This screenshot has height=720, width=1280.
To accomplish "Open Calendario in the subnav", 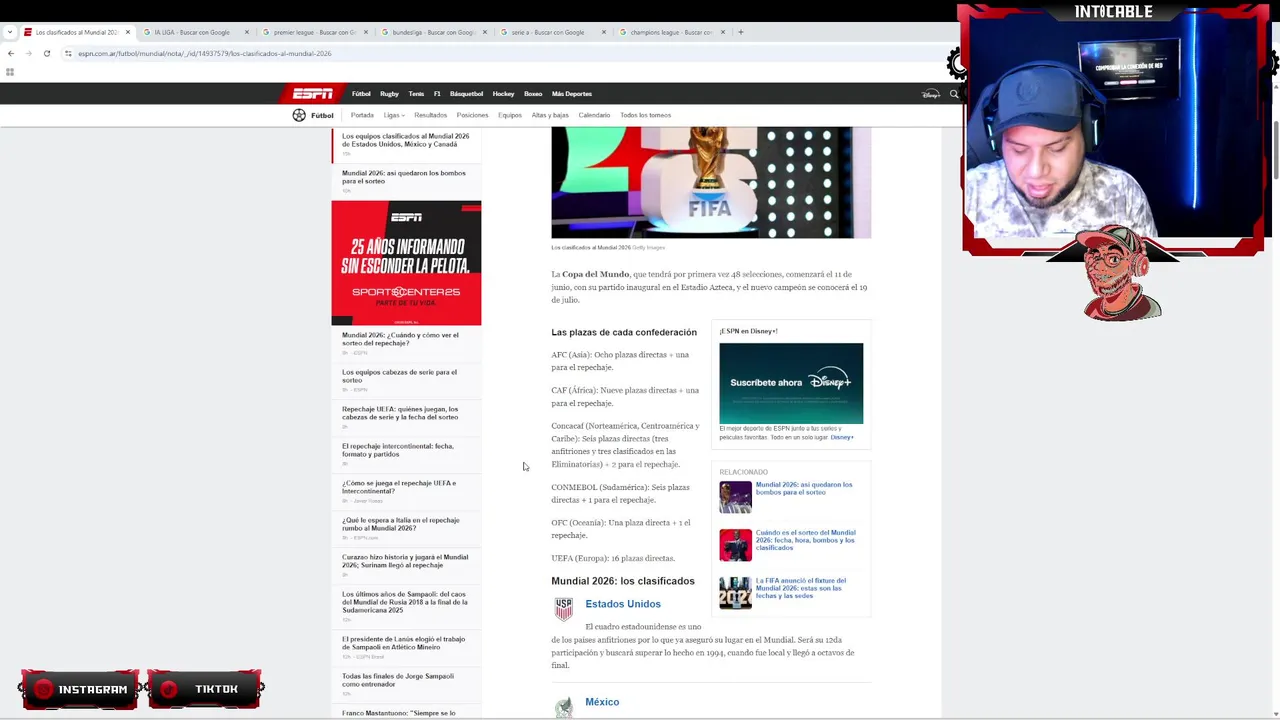I will tap(594, 115).
